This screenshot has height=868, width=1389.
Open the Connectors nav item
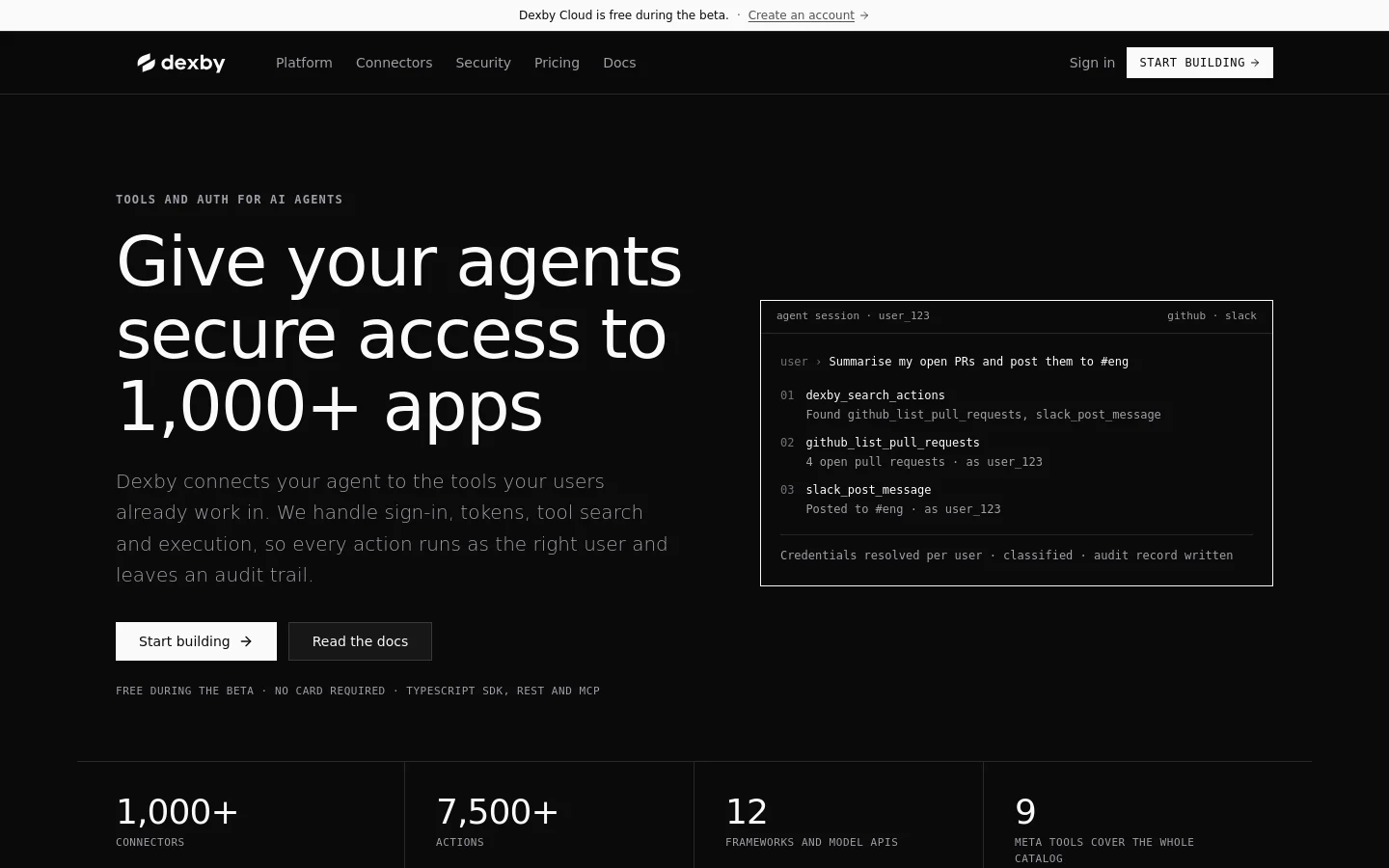click(394, 63)
